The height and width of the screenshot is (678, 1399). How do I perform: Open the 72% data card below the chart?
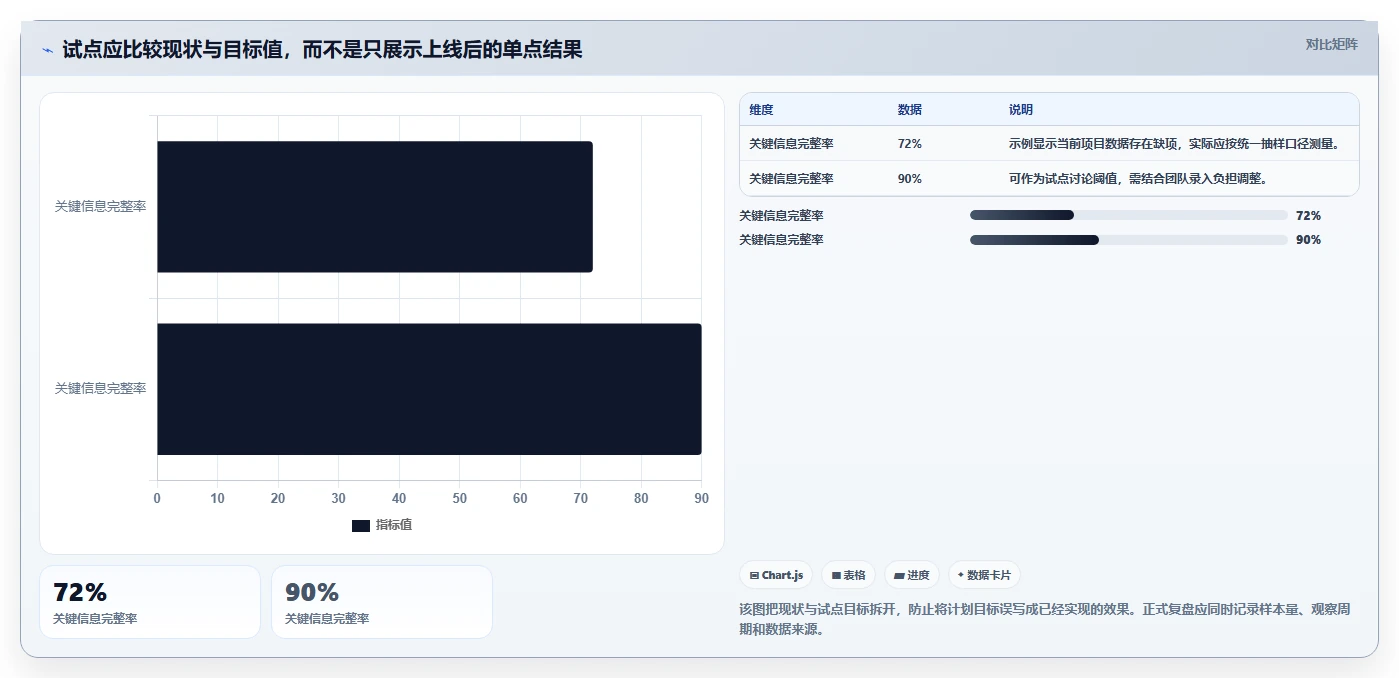[x=150, y=602]
